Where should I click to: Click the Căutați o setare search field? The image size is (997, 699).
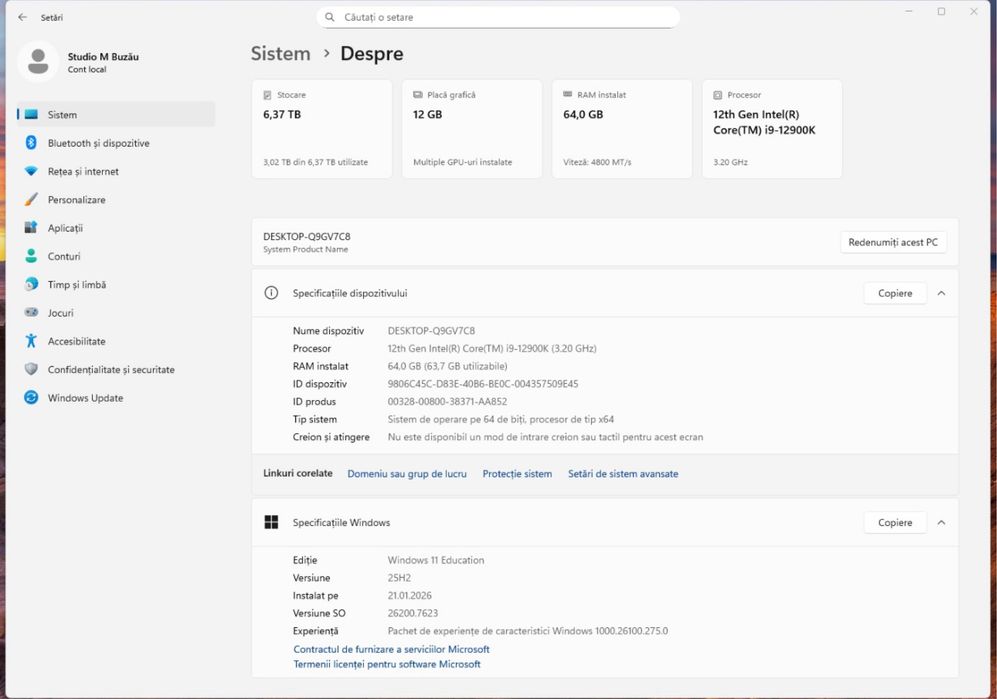[x=500, y=17]
